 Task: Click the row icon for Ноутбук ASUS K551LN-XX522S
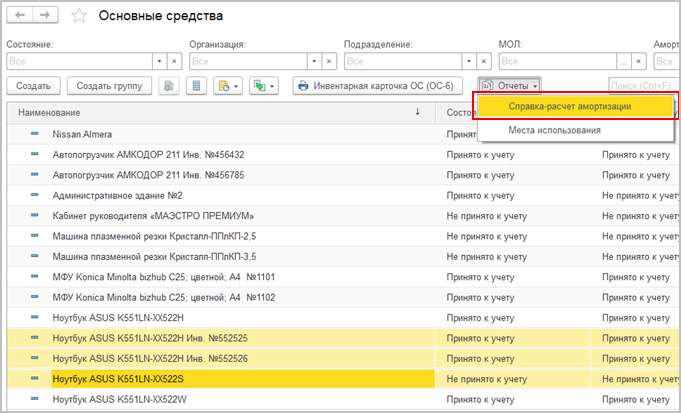point(34,378)
